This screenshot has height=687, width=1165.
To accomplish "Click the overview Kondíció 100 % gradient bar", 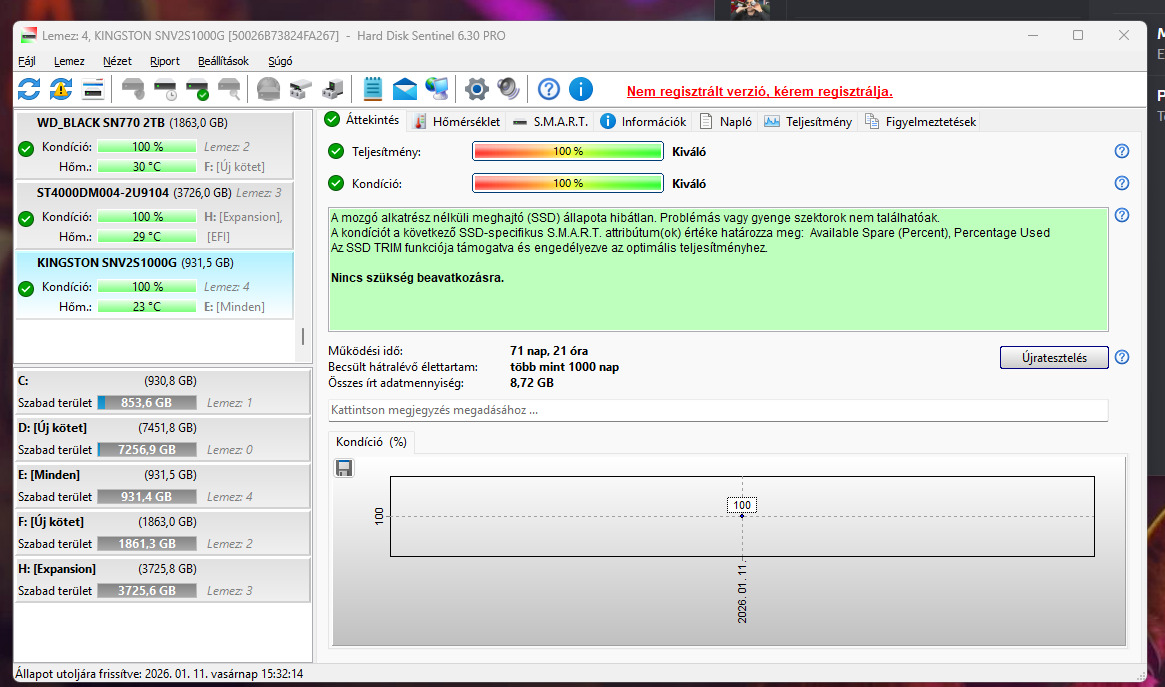I will [x=568, y=183].
